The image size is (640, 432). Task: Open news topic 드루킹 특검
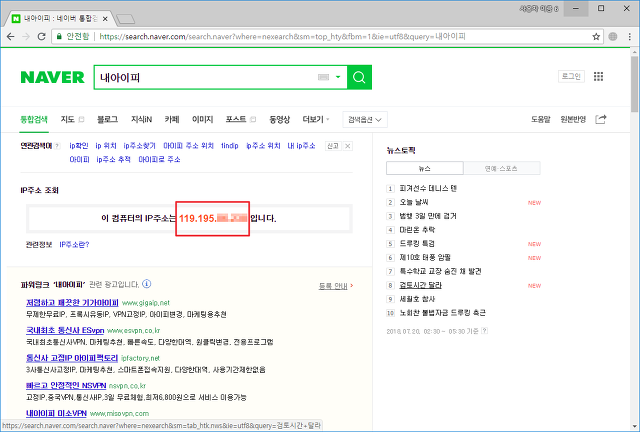(x=417, y=244)
